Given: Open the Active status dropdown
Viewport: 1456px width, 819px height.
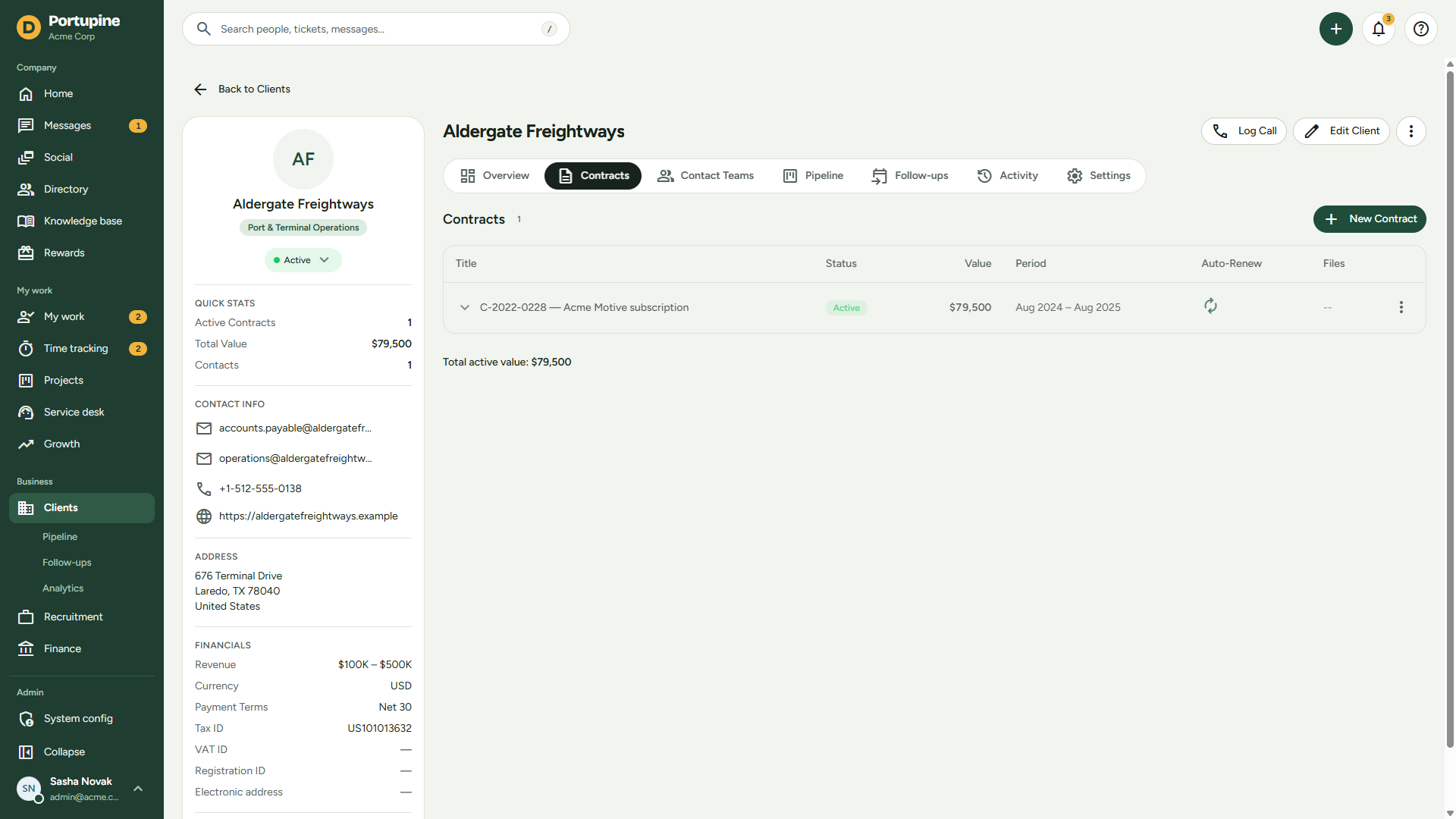Looking at the screenshot, I should [303, 260].
